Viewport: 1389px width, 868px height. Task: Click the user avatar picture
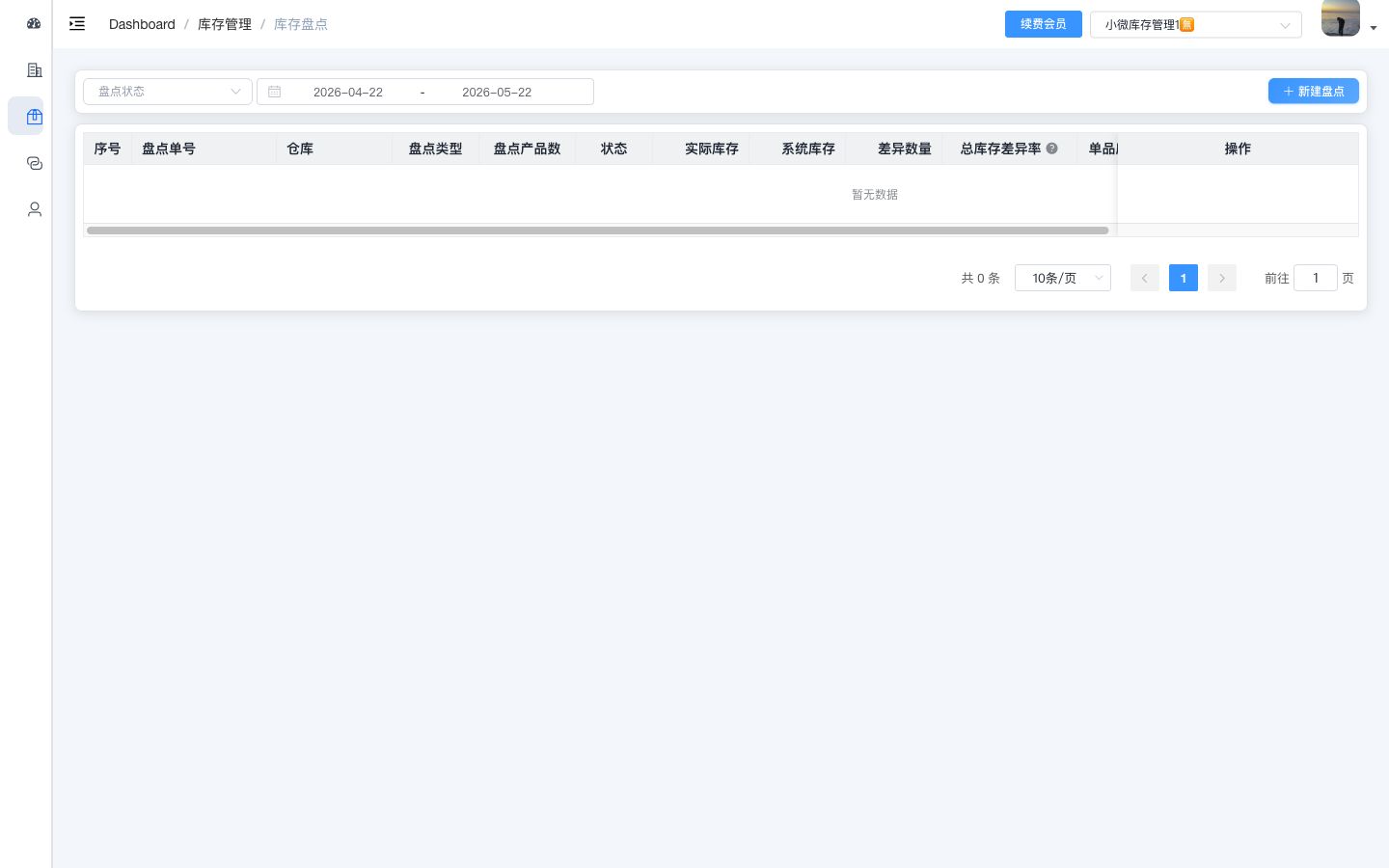[x=1341, y=18]
